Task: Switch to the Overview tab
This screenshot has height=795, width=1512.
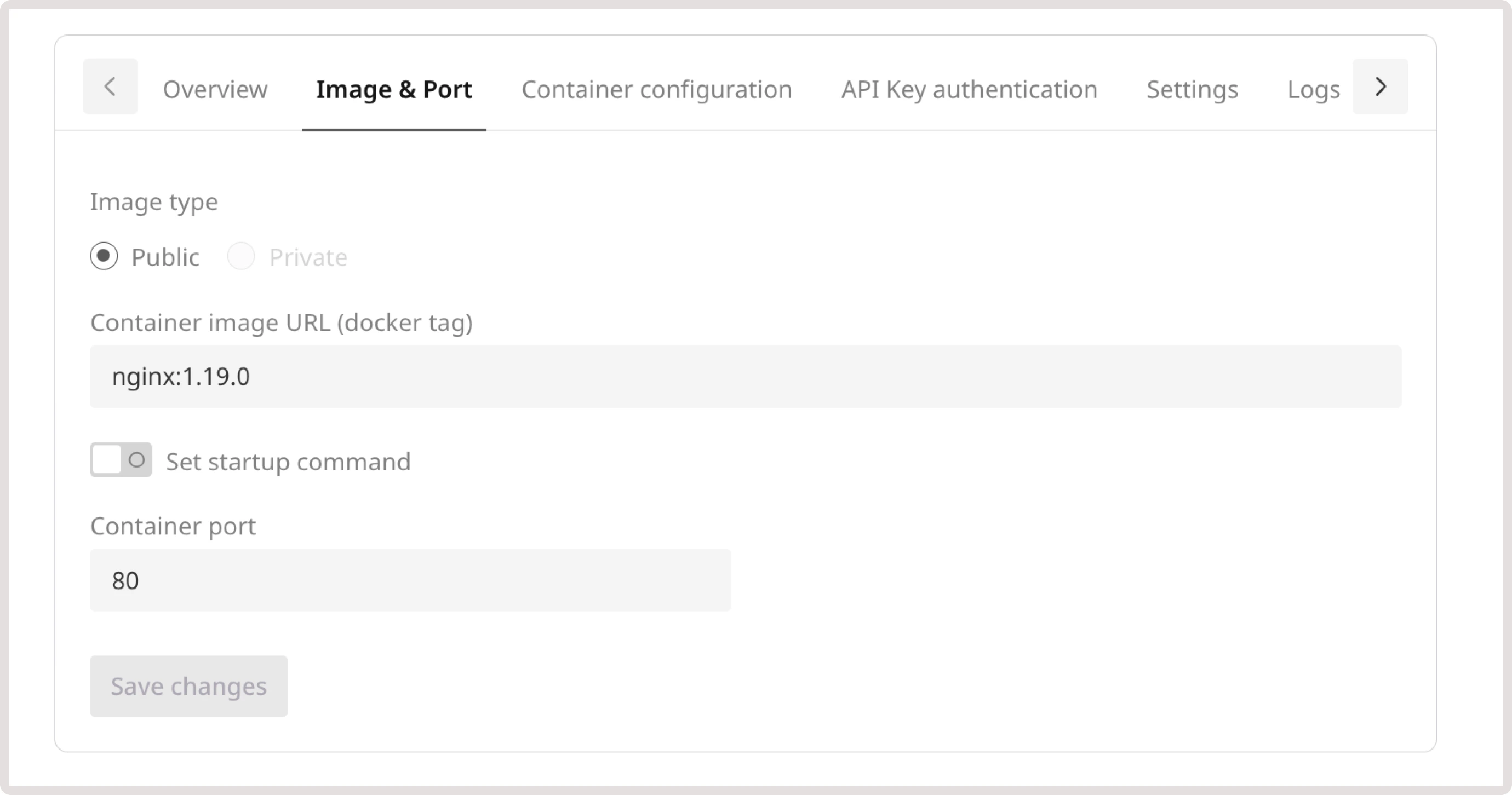Action: pos(215,89)
